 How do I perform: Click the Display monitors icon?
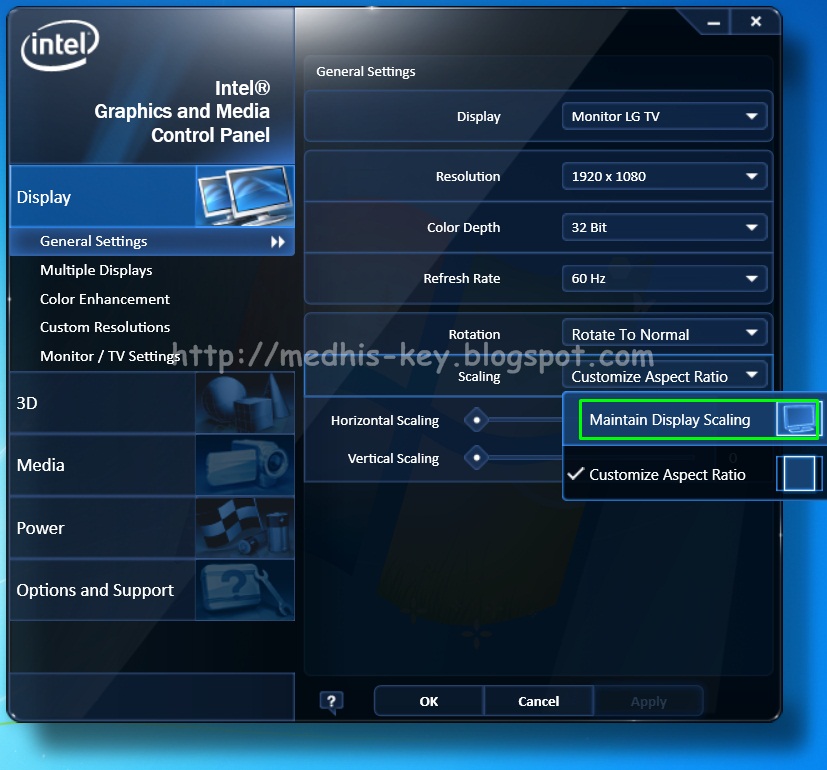tap(245, 196)
